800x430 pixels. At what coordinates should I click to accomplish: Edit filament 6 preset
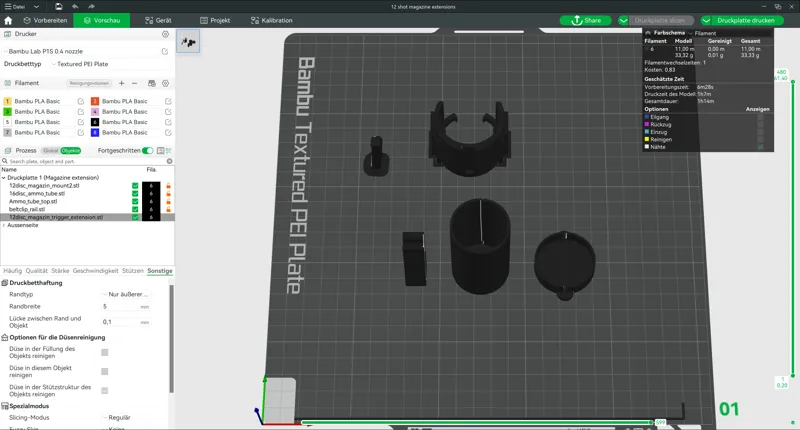pos(168,122)
